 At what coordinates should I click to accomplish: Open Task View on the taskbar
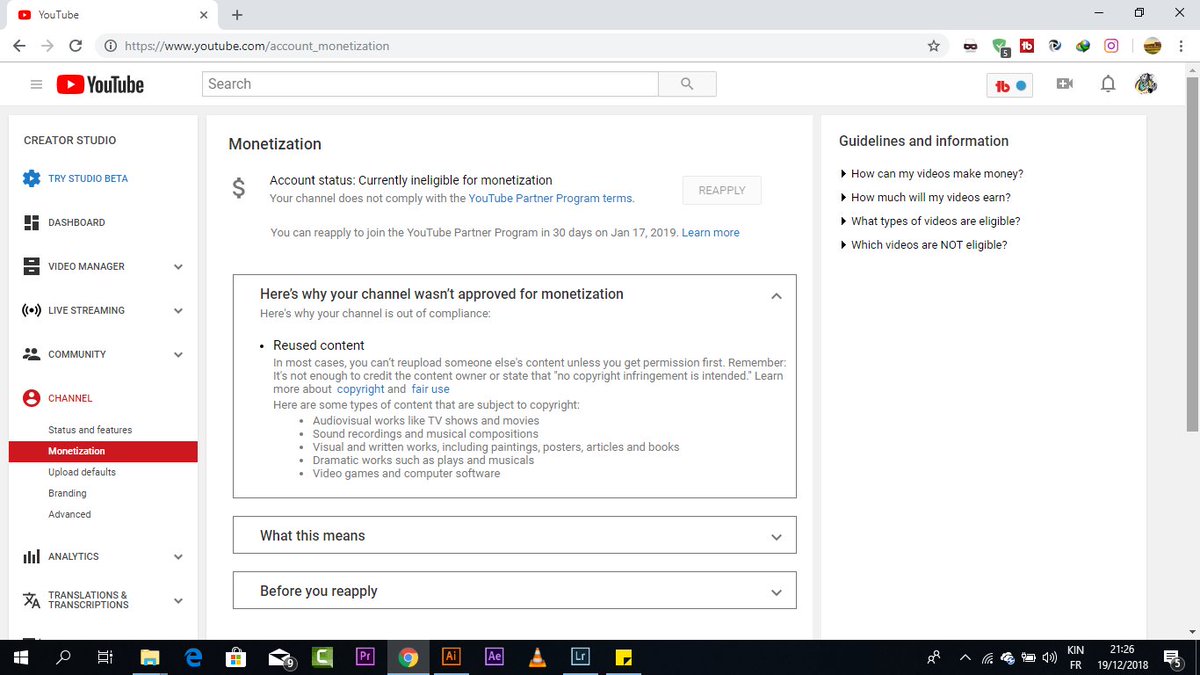105,657
